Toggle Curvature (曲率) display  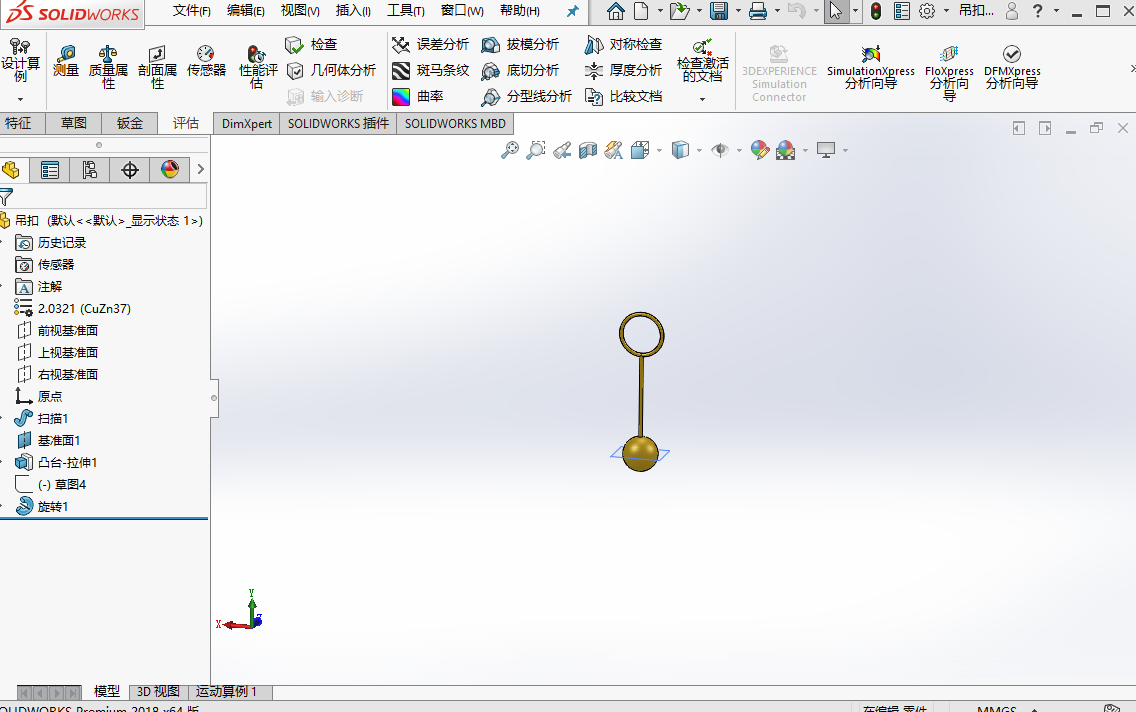[x=418, y=96]
